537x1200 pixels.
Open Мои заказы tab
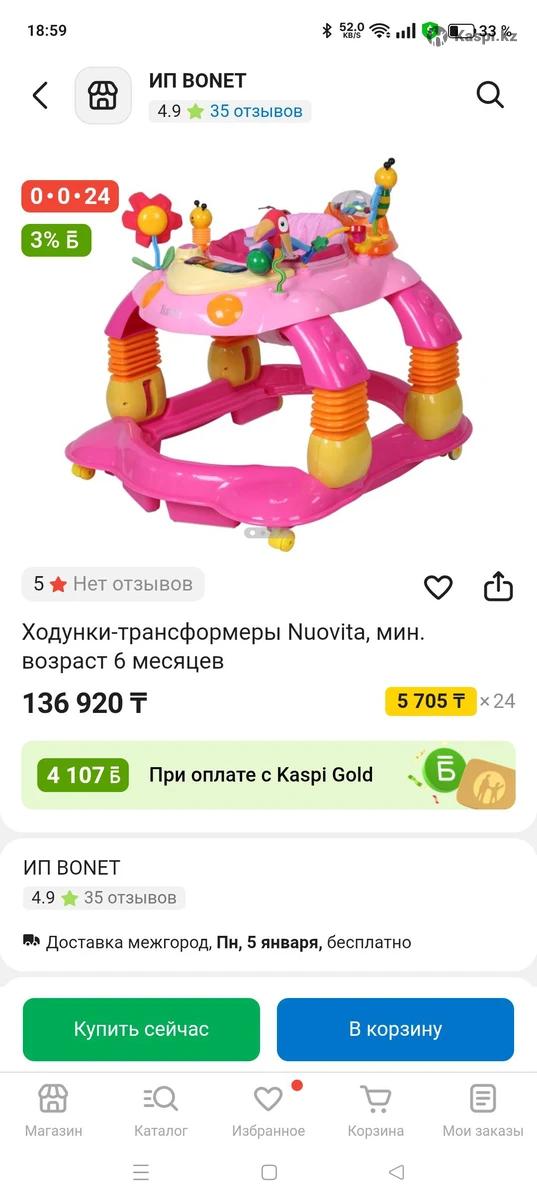pos(483,1111)
